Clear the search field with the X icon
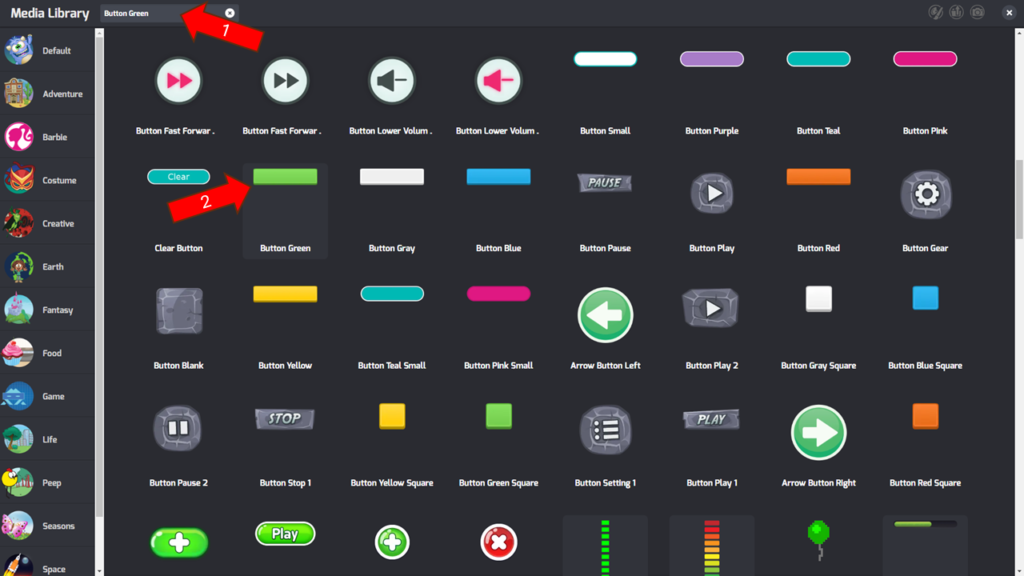1024x576 pixels. coord(230,13)
